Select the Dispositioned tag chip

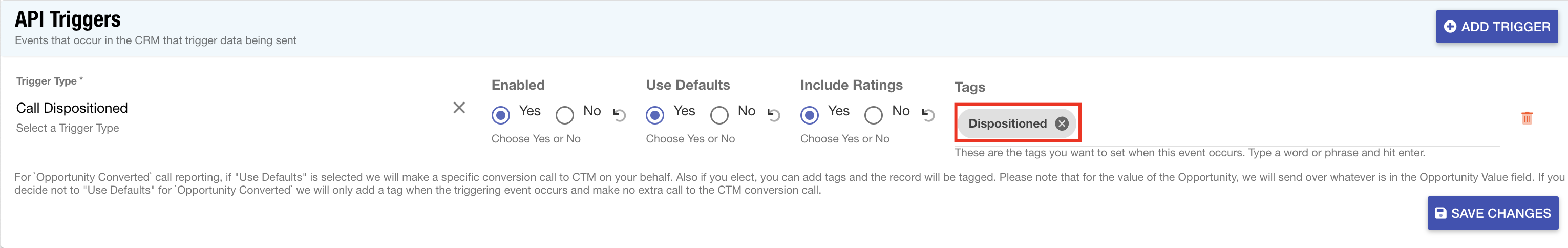[1007, 123]
